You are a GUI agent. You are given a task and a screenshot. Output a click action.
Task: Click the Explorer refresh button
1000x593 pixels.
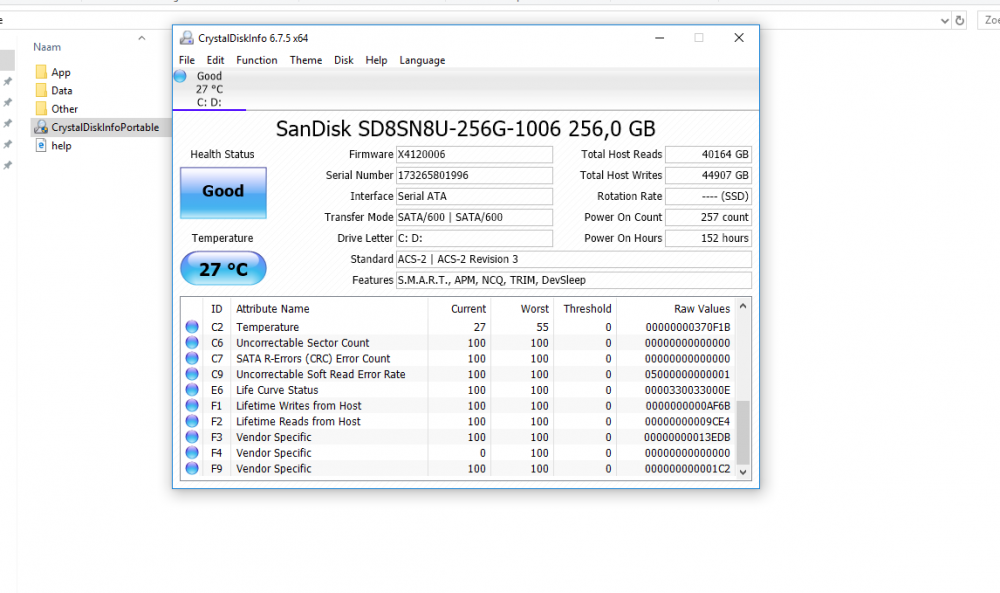coord(960,20)
